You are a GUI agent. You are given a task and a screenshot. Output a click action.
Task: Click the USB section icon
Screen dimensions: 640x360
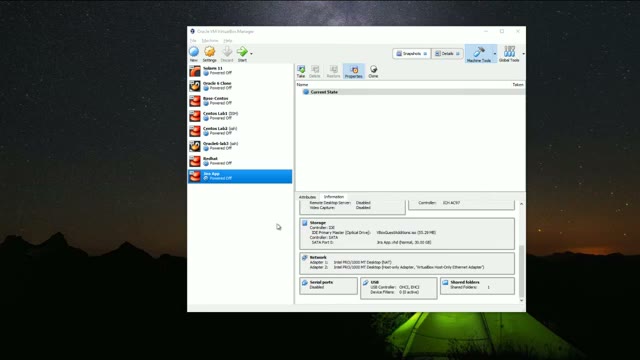[365, 282]
